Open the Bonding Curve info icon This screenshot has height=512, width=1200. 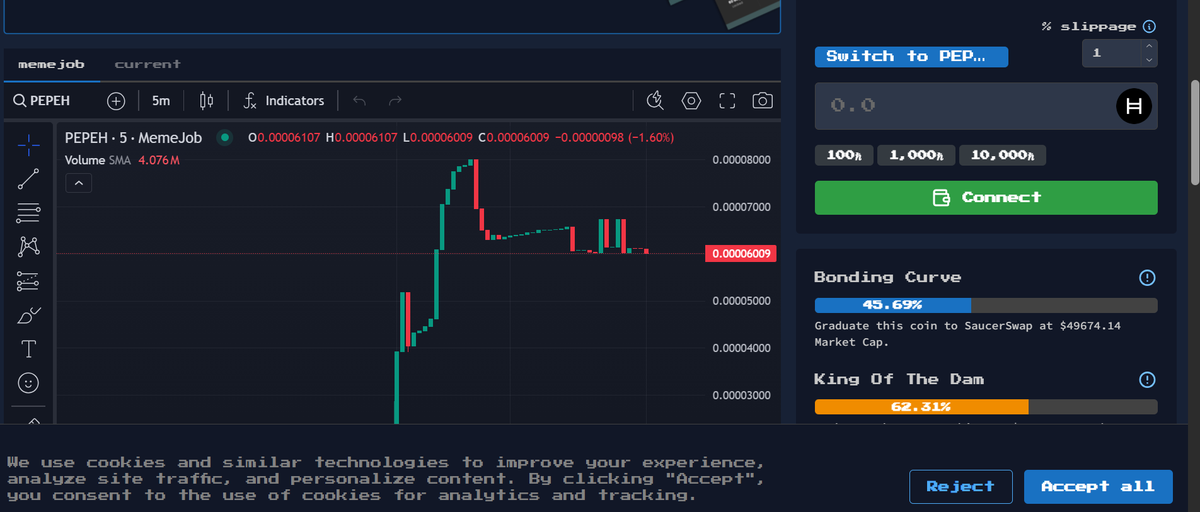(x=1148, y=277)
